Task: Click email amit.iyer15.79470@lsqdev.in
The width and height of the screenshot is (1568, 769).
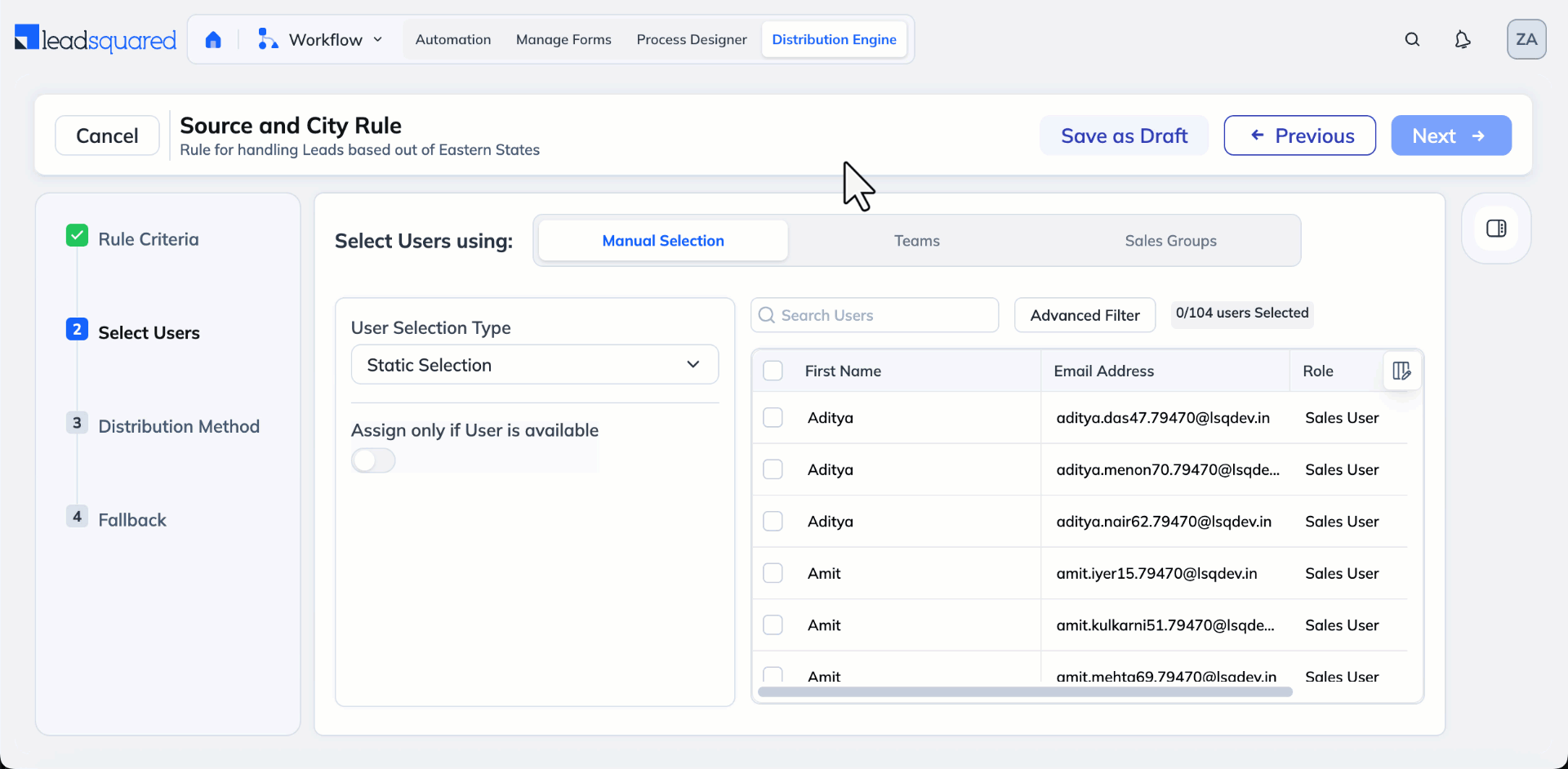Action: pyautogui.click(x=1156, y=574)
